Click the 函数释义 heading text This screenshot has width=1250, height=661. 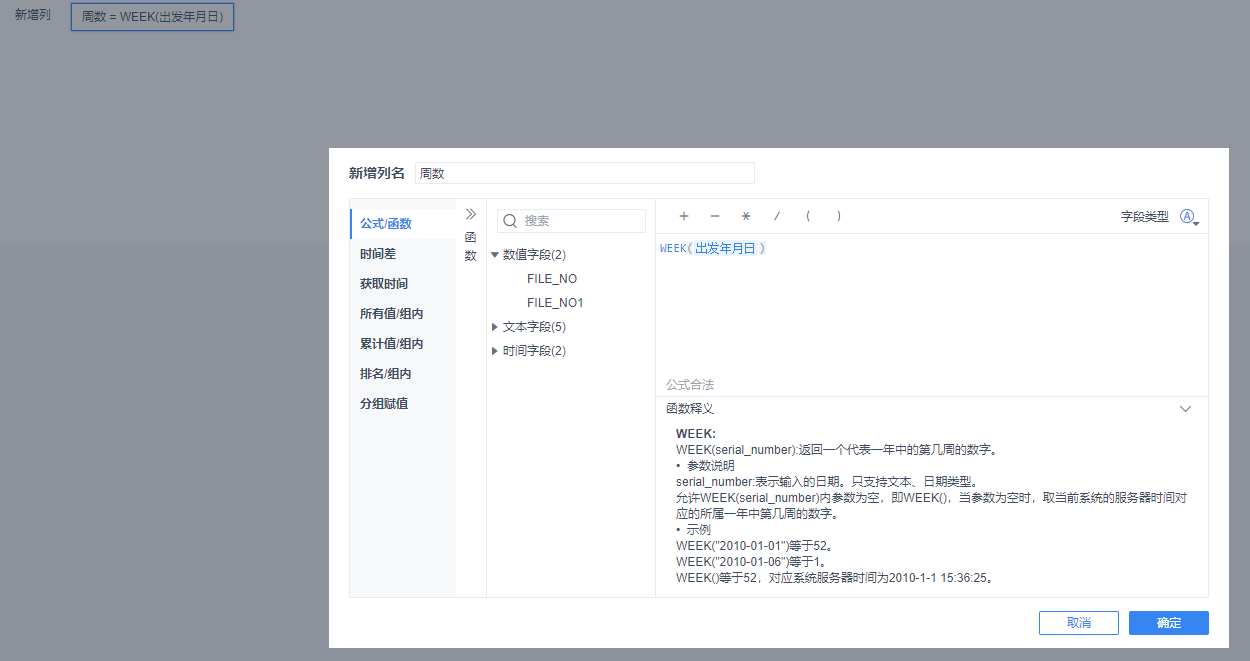(x=690, y=409)
